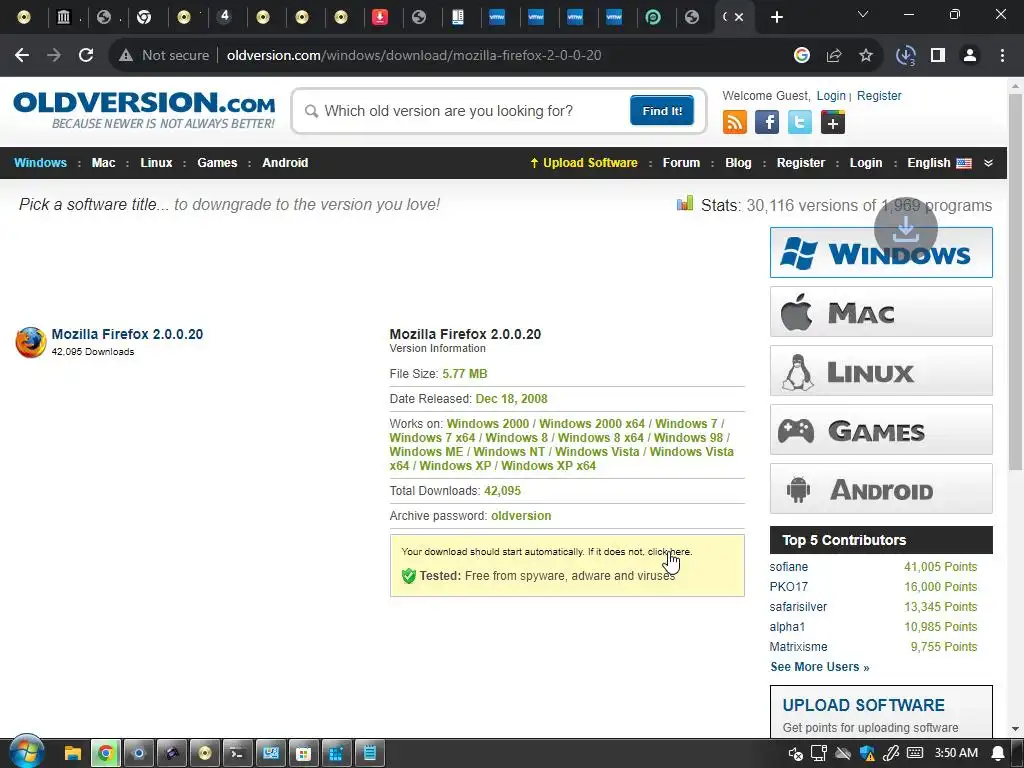Expand the tab search dropdown chevron
Screen dimensions: 1024x768
863,14
